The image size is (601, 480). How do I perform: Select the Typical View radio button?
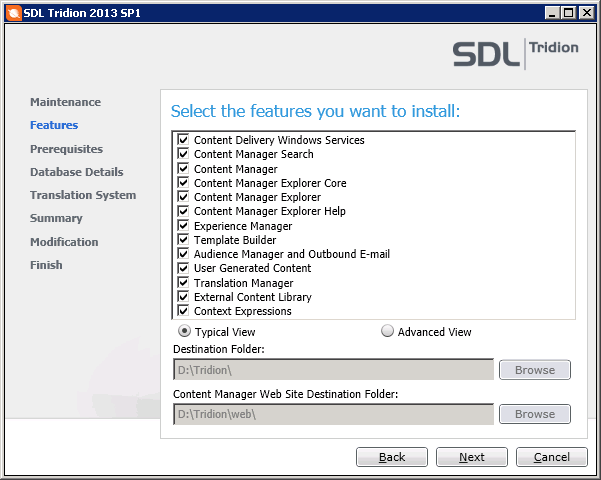point(184,332)
